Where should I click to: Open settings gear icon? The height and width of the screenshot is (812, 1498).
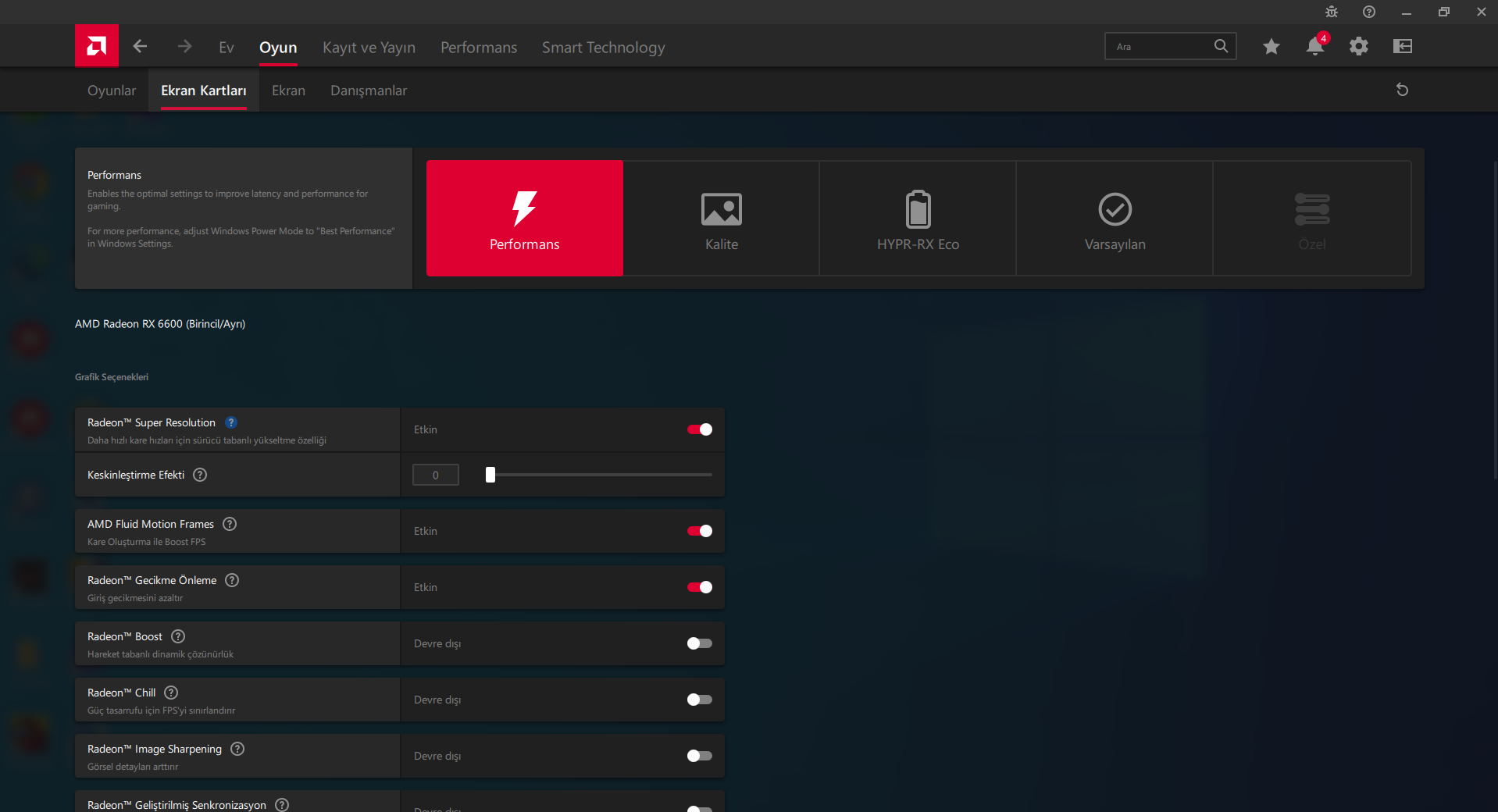point(1359,46)
